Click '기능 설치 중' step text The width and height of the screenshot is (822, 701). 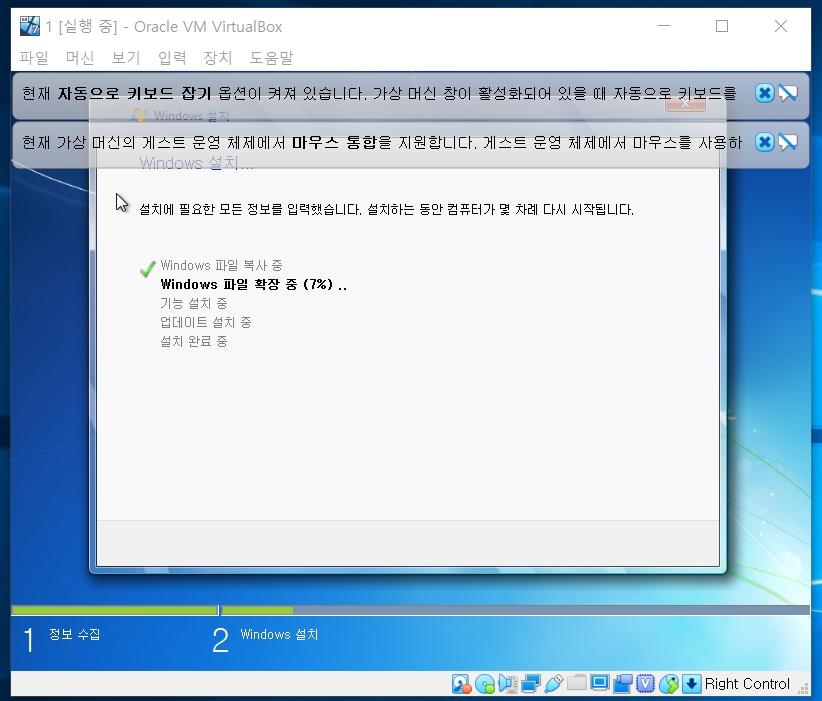pyautogui.click(x=194, y=303)
